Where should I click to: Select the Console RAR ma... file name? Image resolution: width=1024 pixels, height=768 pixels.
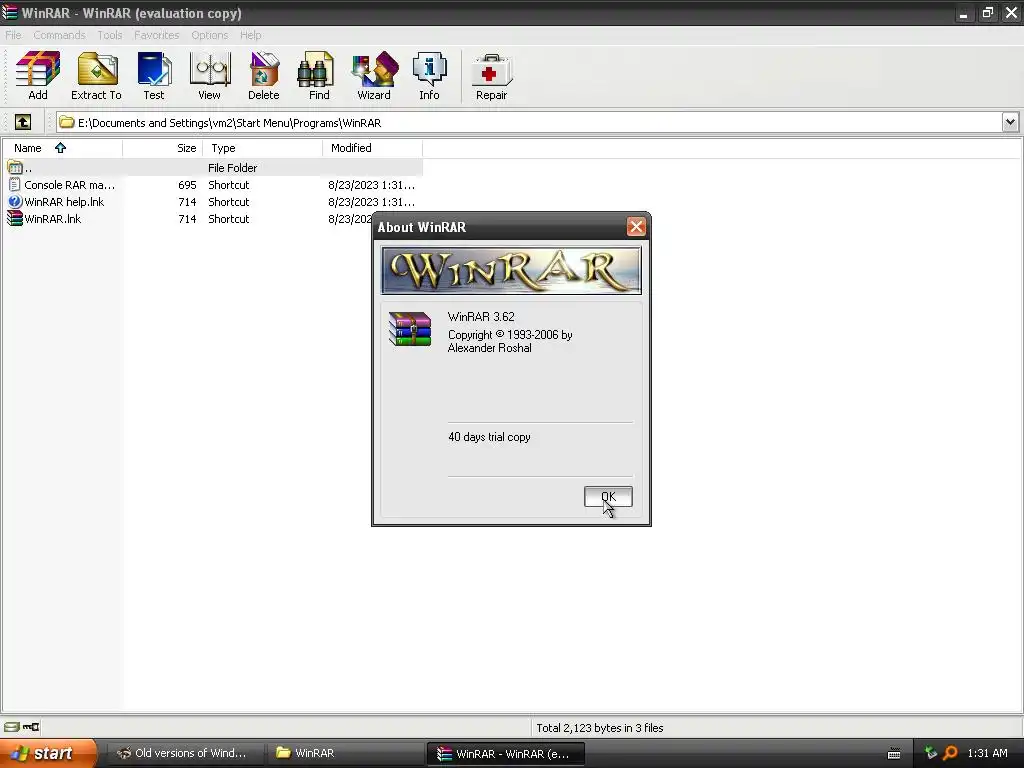coord(70,185)
